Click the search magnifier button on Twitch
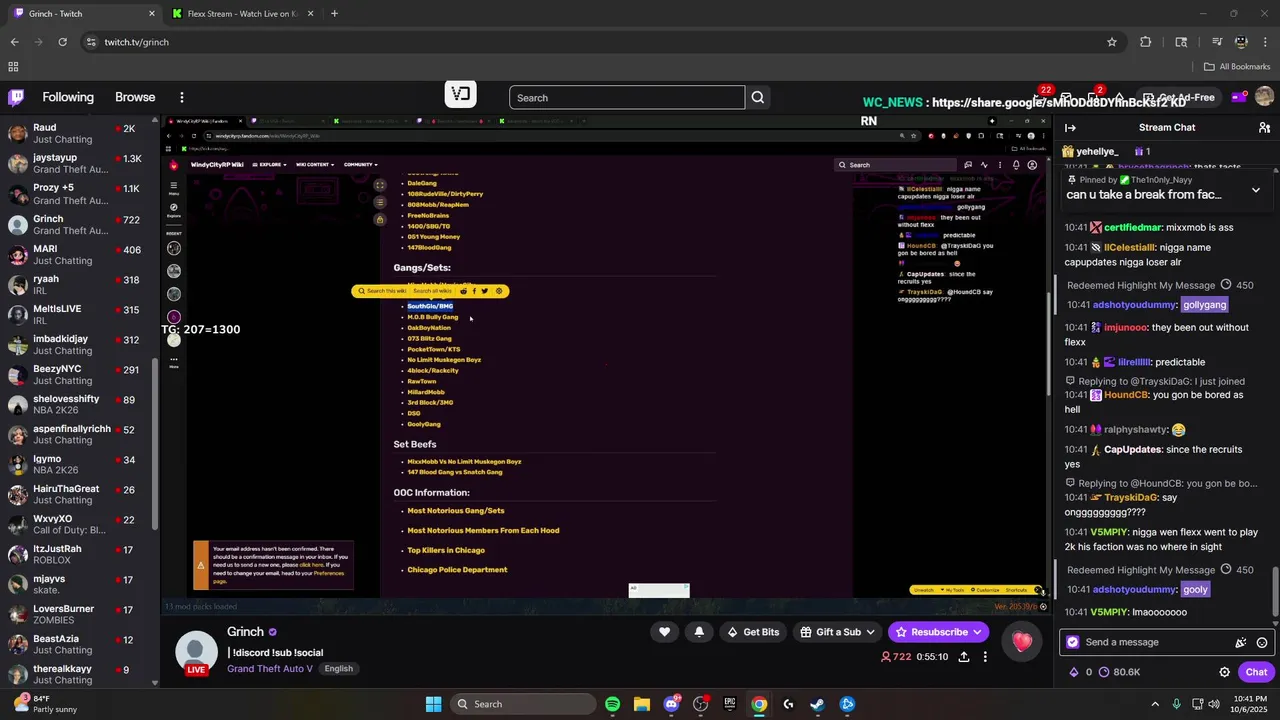The height and width of the screenshot is (720, 1280). (x=758, y=97)
